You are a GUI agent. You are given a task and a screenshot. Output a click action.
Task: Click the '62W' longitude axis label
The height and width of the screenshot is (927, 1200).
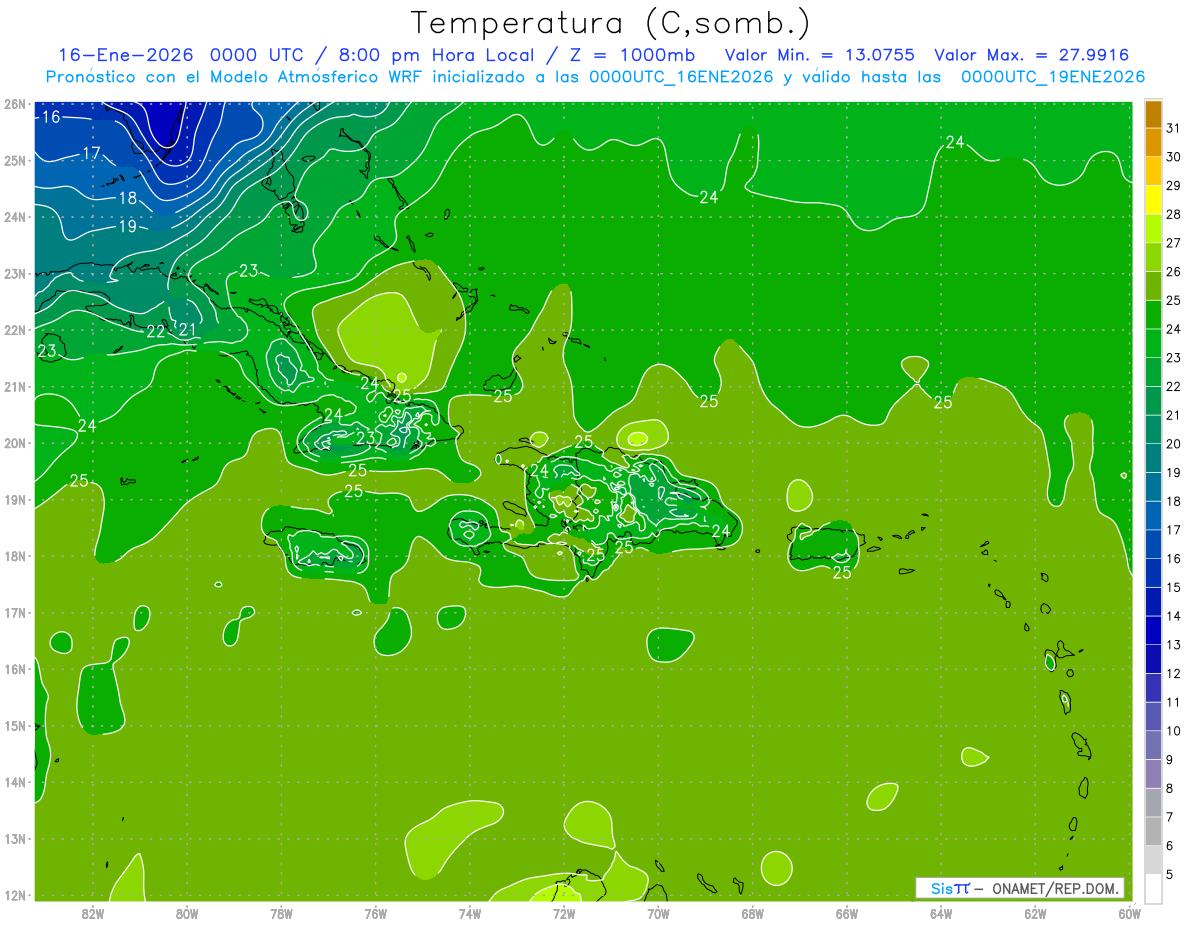click(1035, 913)
